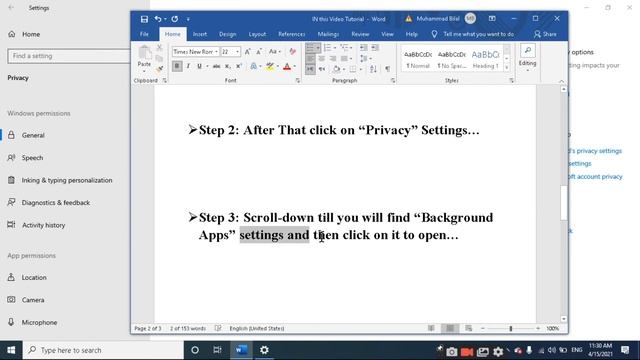Apply the Heading 1 style

point(485,59)
